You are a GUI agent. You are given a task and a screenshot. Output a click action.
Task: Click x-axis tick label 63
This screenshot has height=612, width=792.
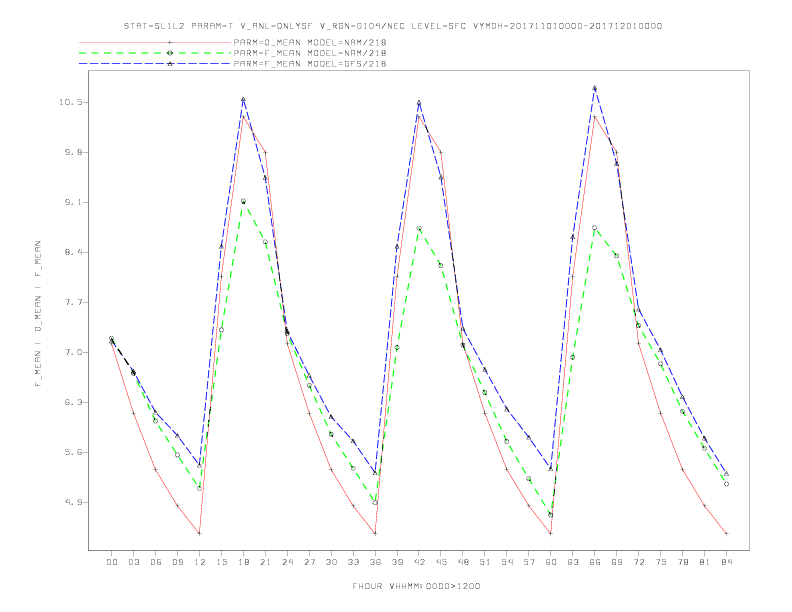(x=573, y=562)
